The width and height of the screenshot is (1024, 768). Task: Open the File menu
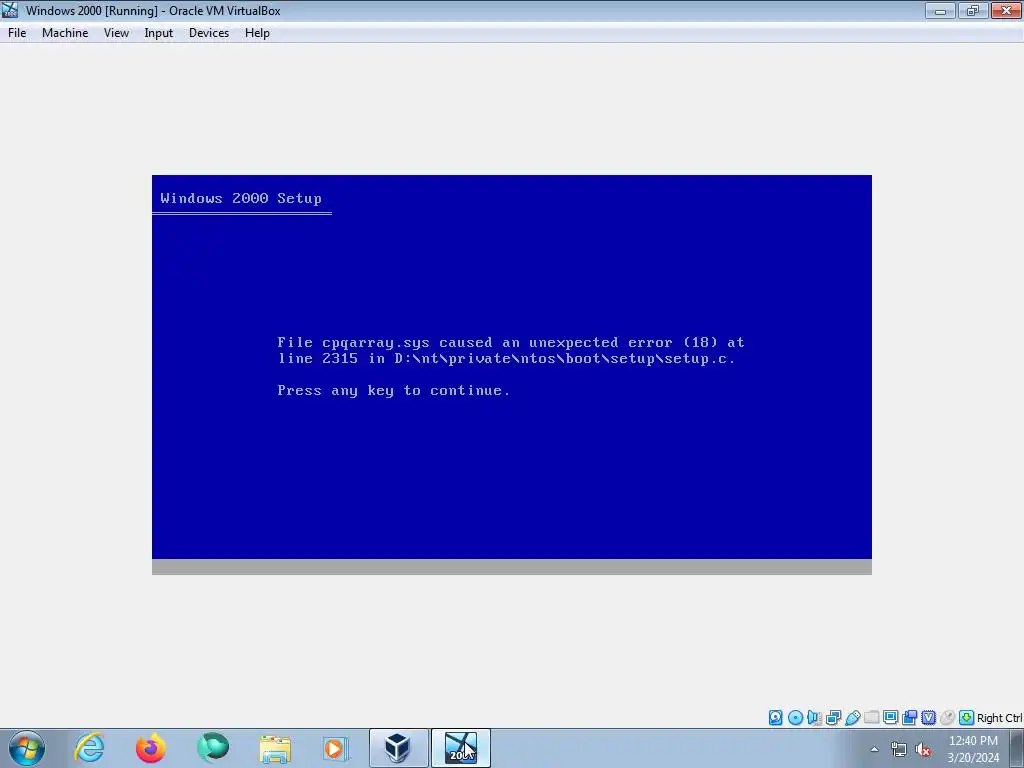pos(17,33)
